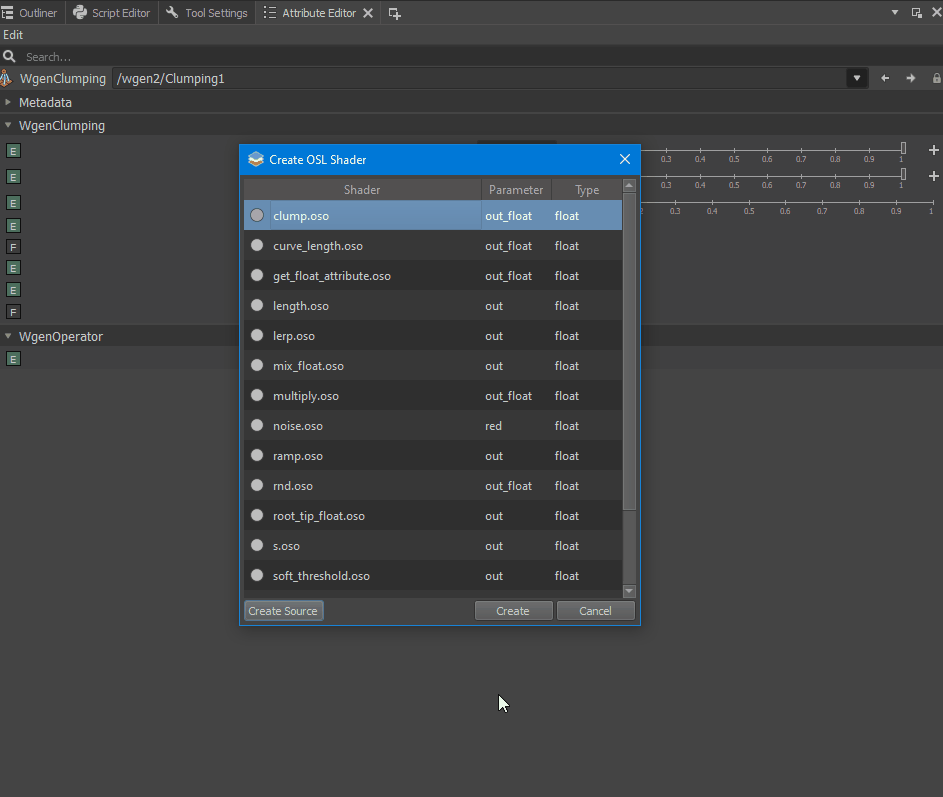Viewport: 943px width, 797px height.
Task: Select the multiply.oso radio button
Action: click(257, 396)
